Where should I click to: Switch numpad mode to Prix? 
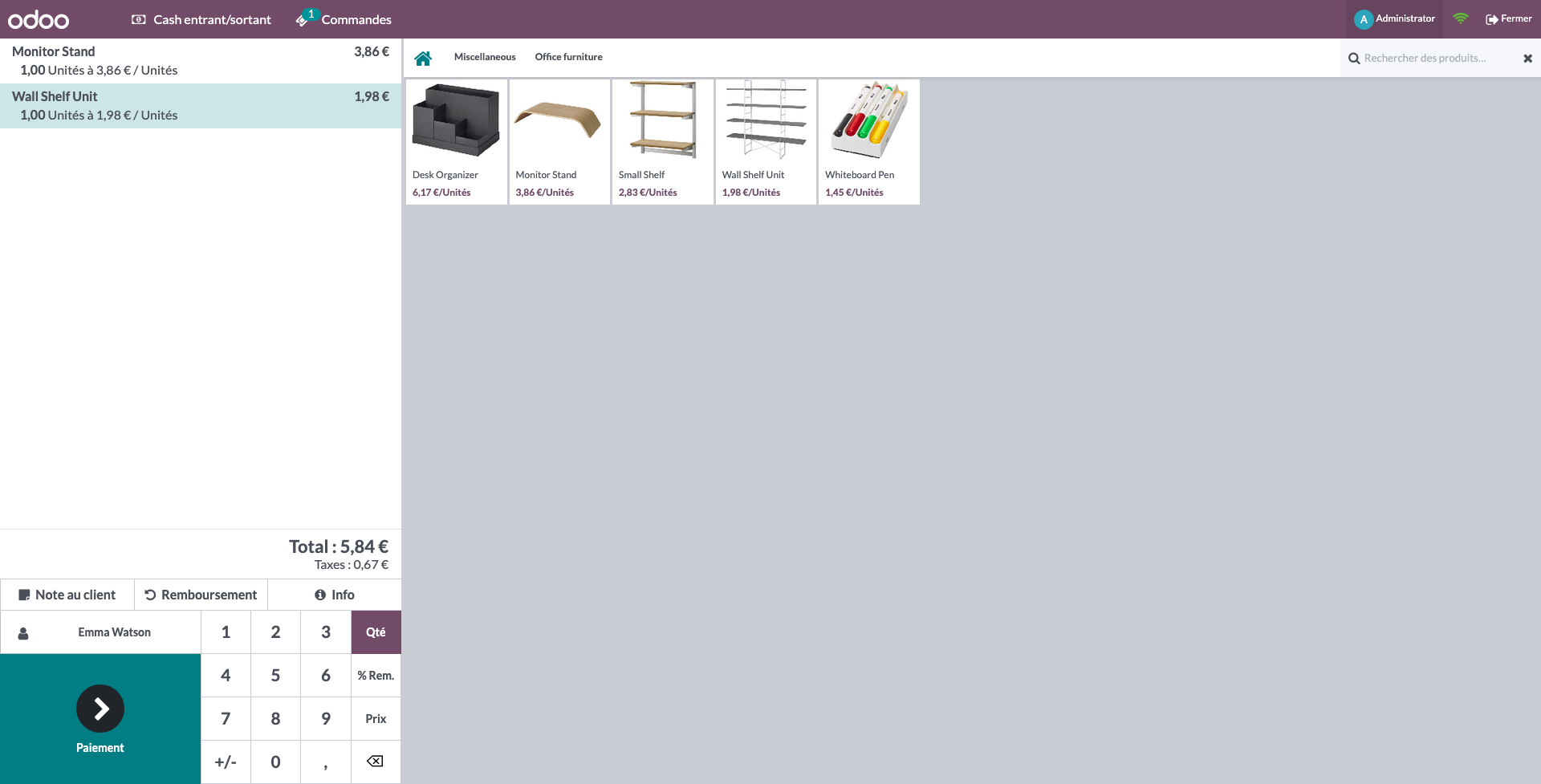coord(376,719)
